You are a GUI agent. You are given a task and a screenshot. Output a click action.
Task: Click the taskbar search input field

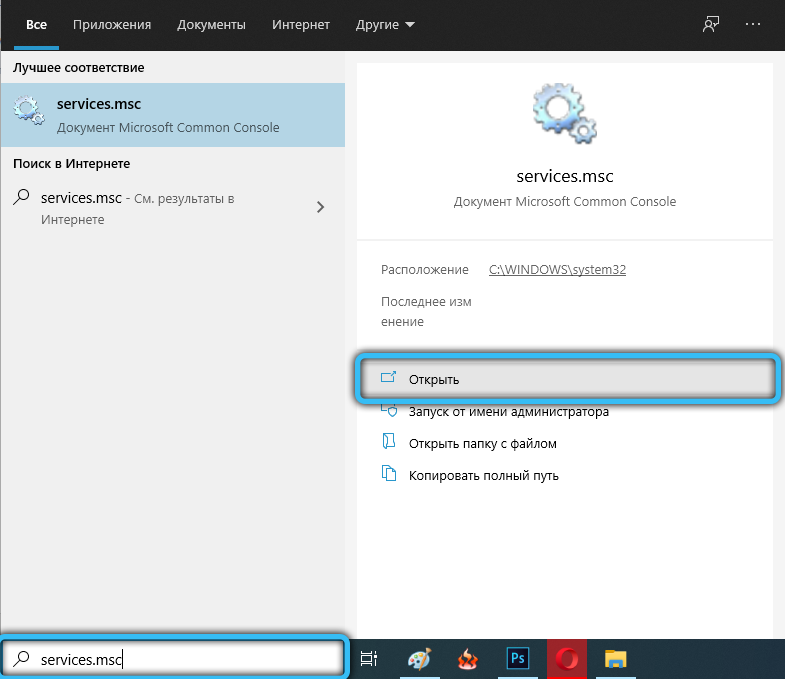click(x=173, y=659)
